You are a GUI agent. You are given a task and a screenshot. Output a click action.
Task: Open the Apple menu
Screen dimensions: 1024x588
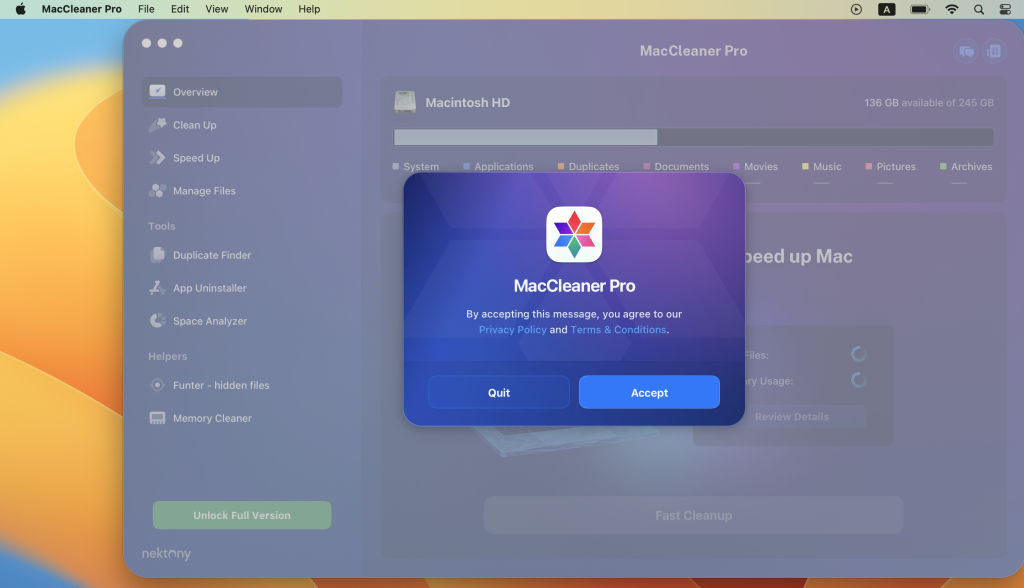pyautogui.click(x=21, y=9)
